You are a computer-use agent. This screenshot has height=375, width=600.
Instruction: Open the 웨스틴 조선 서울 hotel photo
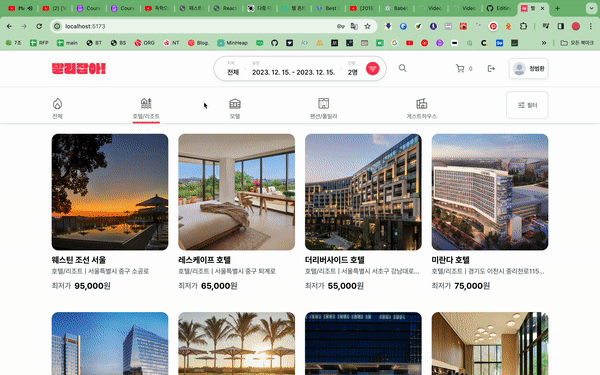[x=110, y=192]
